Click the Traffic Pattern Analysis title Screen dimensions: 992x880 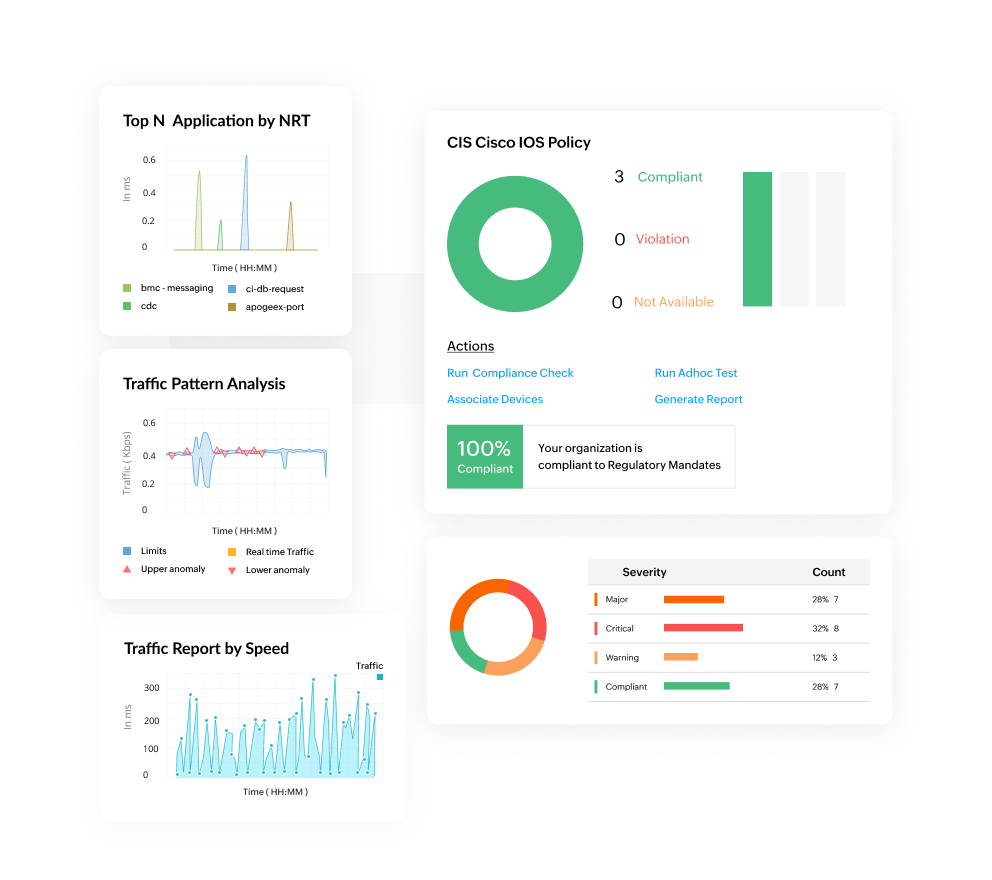(204, 384)
